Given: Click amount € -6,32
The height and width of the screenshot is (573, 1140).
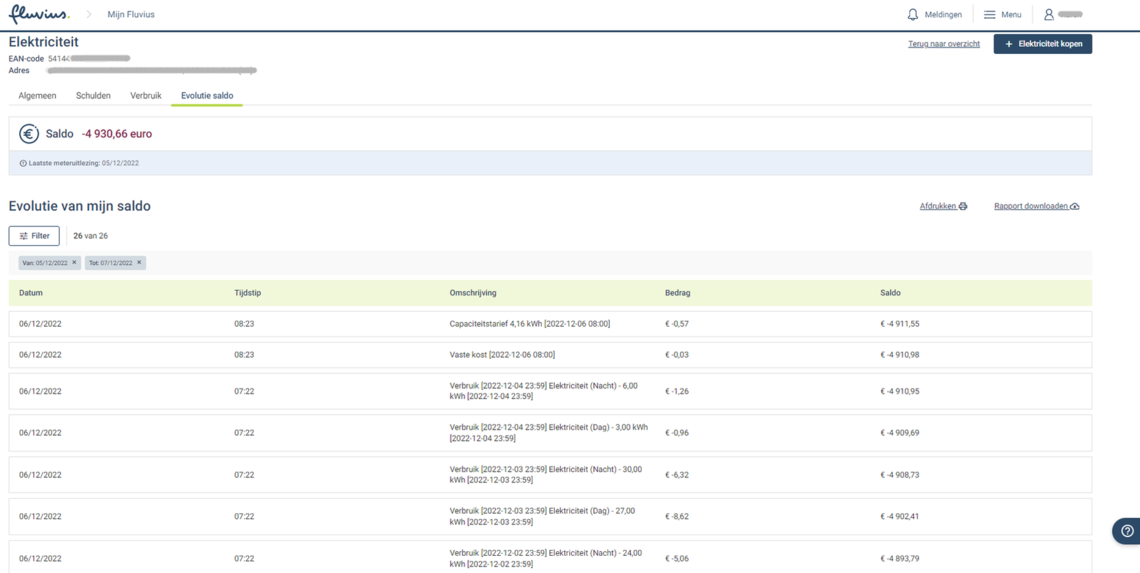Looking at the screenshot, I should coord(677,475).
